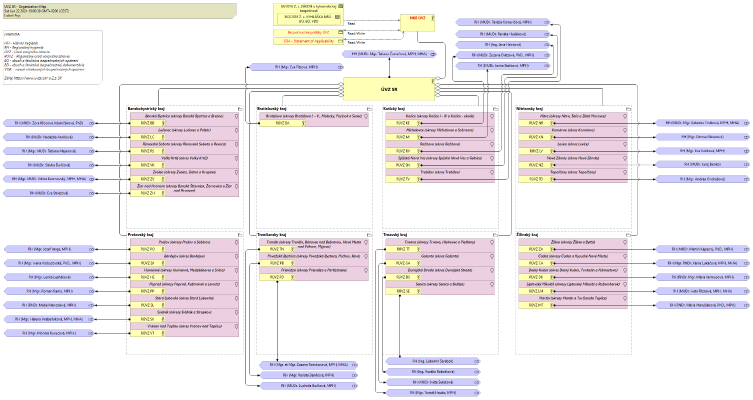This screenshot has height=400, width=753.
Task: Click the Banskobystrický kraj group title
Action: [x=146, y=109]
